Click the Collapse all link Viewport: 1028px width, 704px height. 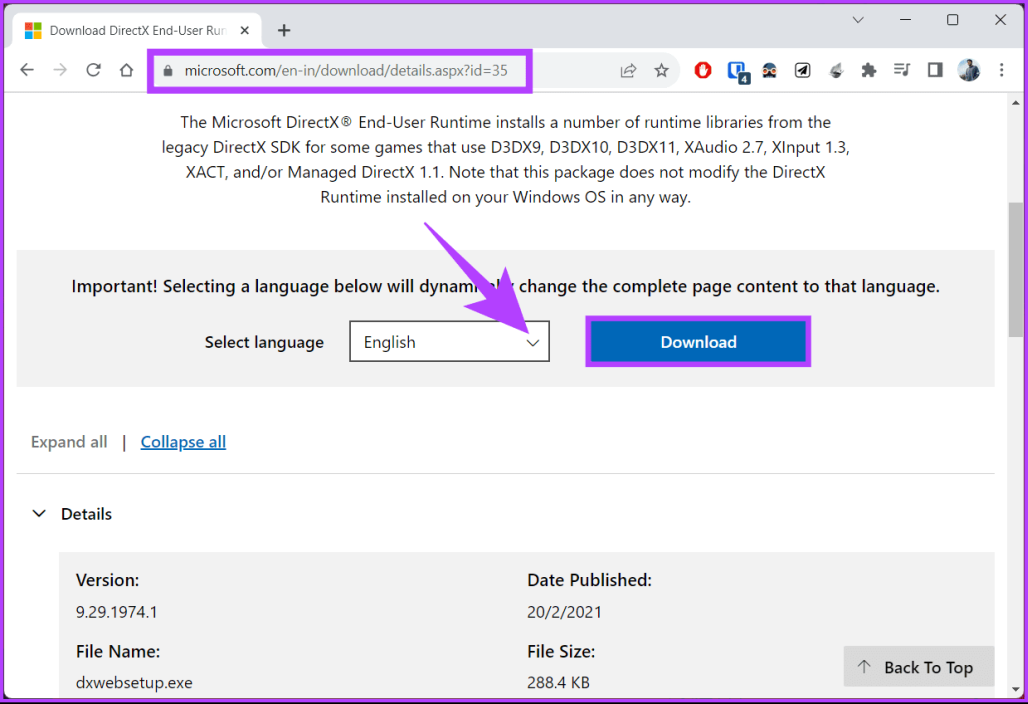click(183, 442)
